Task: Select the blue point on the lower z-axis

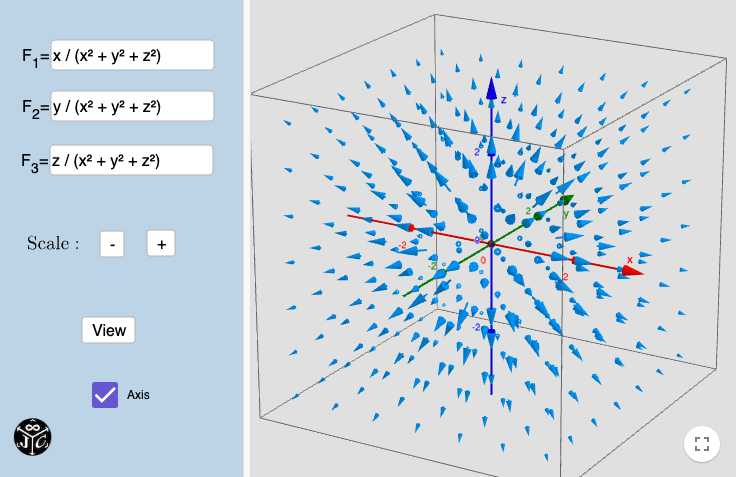Action: (491, 332)
